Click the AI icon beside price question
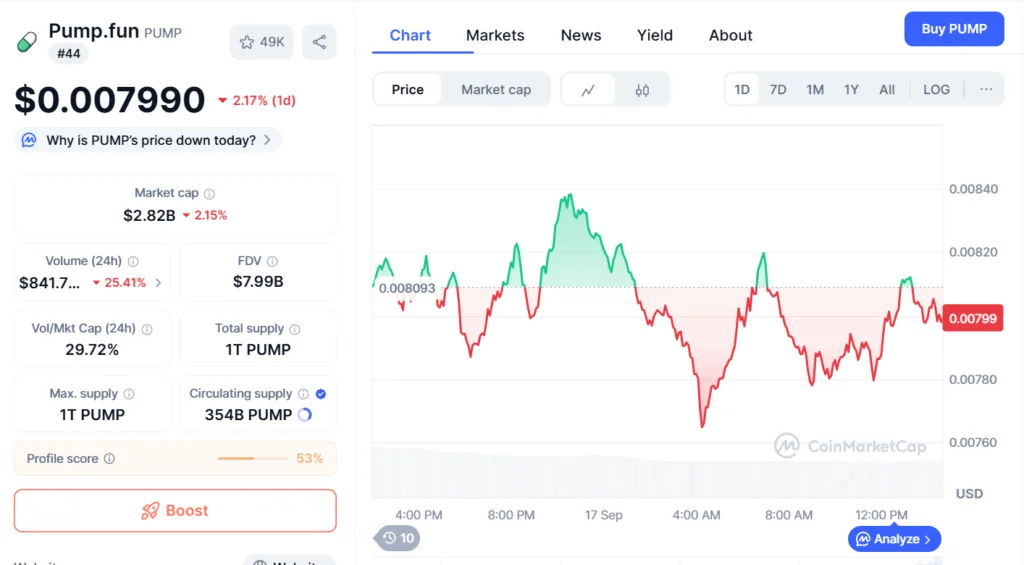The height and width of the screenshot is (565, 1024). pyautogui.click(x=29, y=140)
